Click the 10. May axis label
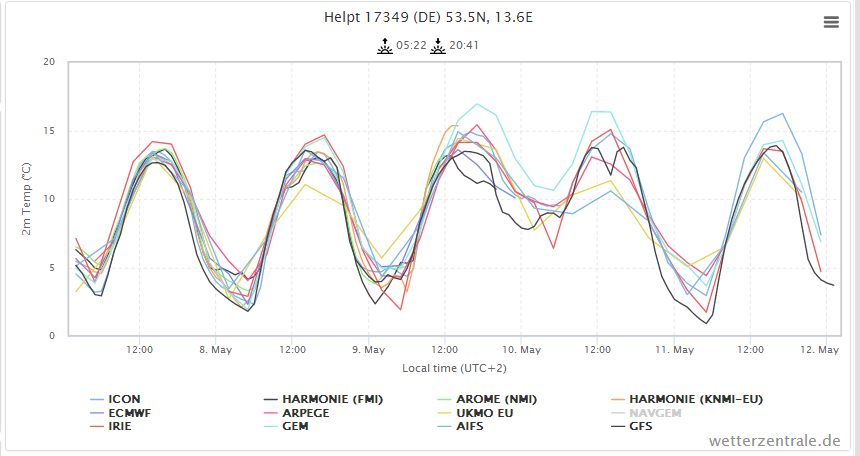Viewport: 860px width, 456px height. 521,350
